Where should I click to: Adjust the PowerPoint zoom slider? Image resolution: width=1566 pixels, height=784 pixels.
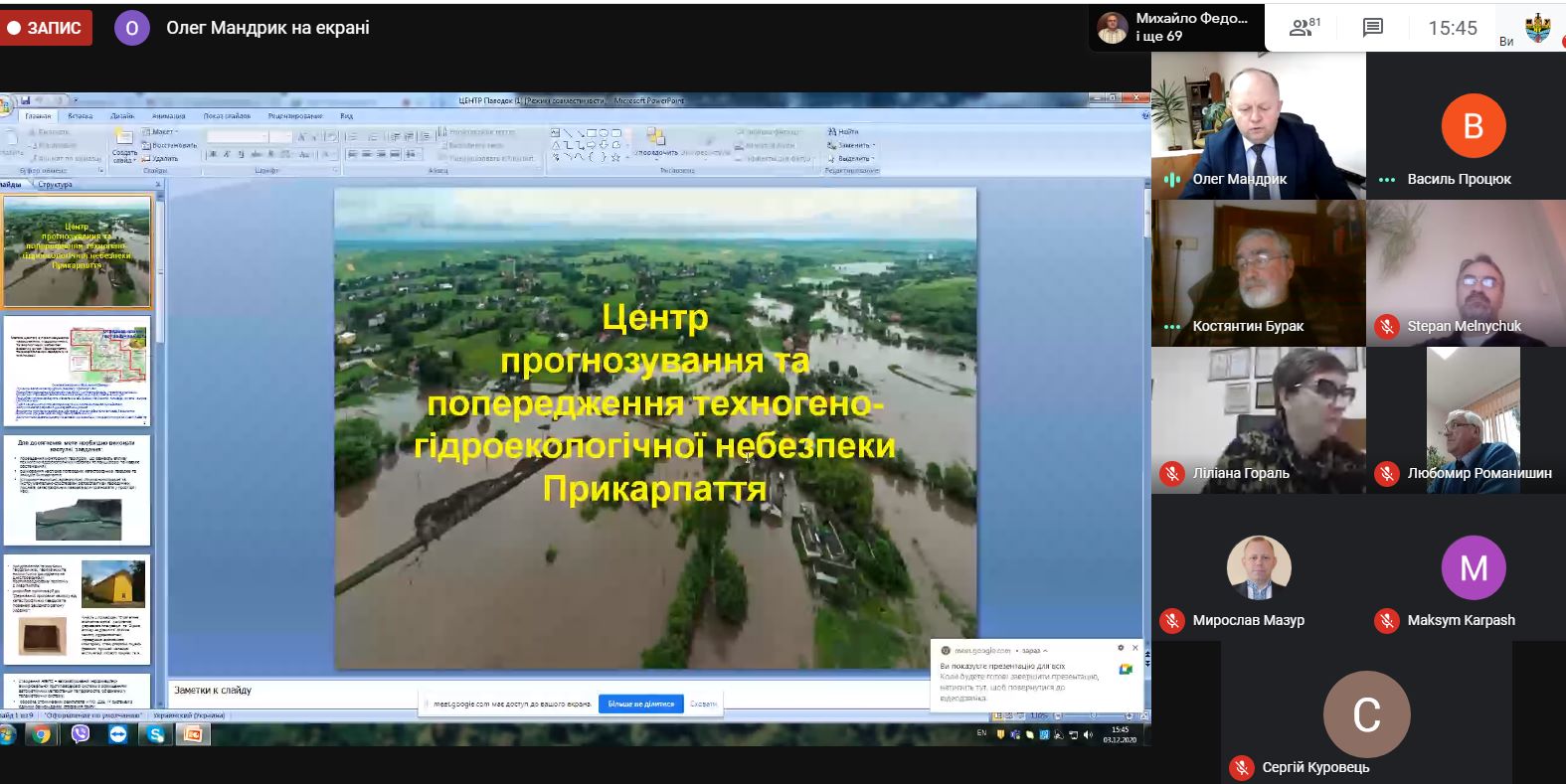click(x=1094, y=715)
